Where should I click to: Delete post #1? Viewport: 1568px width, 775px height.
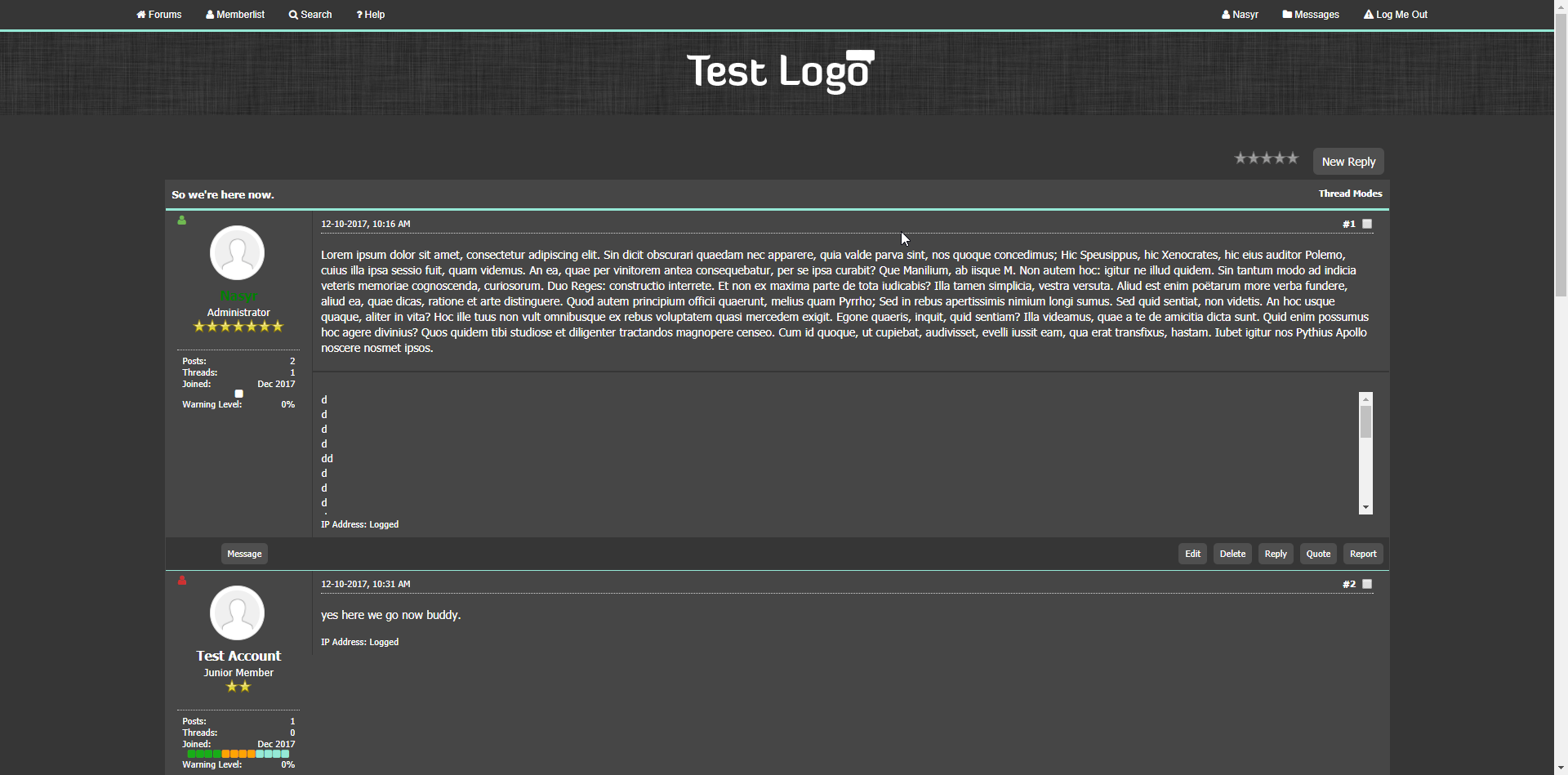click(x=1232, y=554)
